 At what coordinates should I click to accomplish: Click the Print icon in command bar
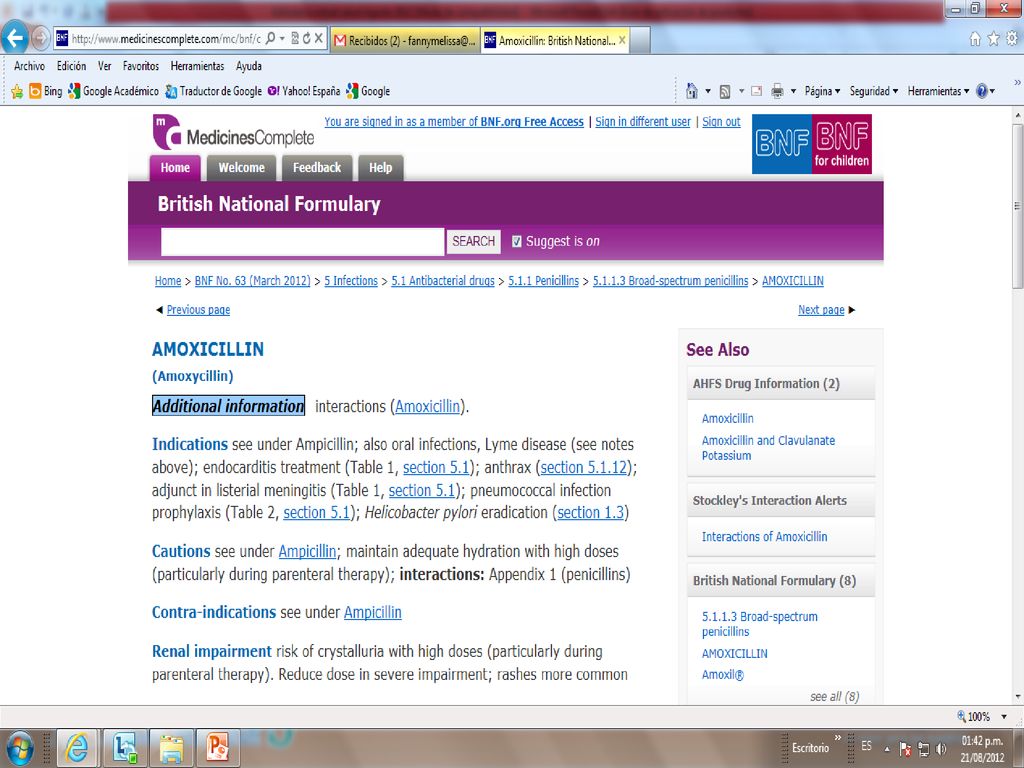pos(777,91)
